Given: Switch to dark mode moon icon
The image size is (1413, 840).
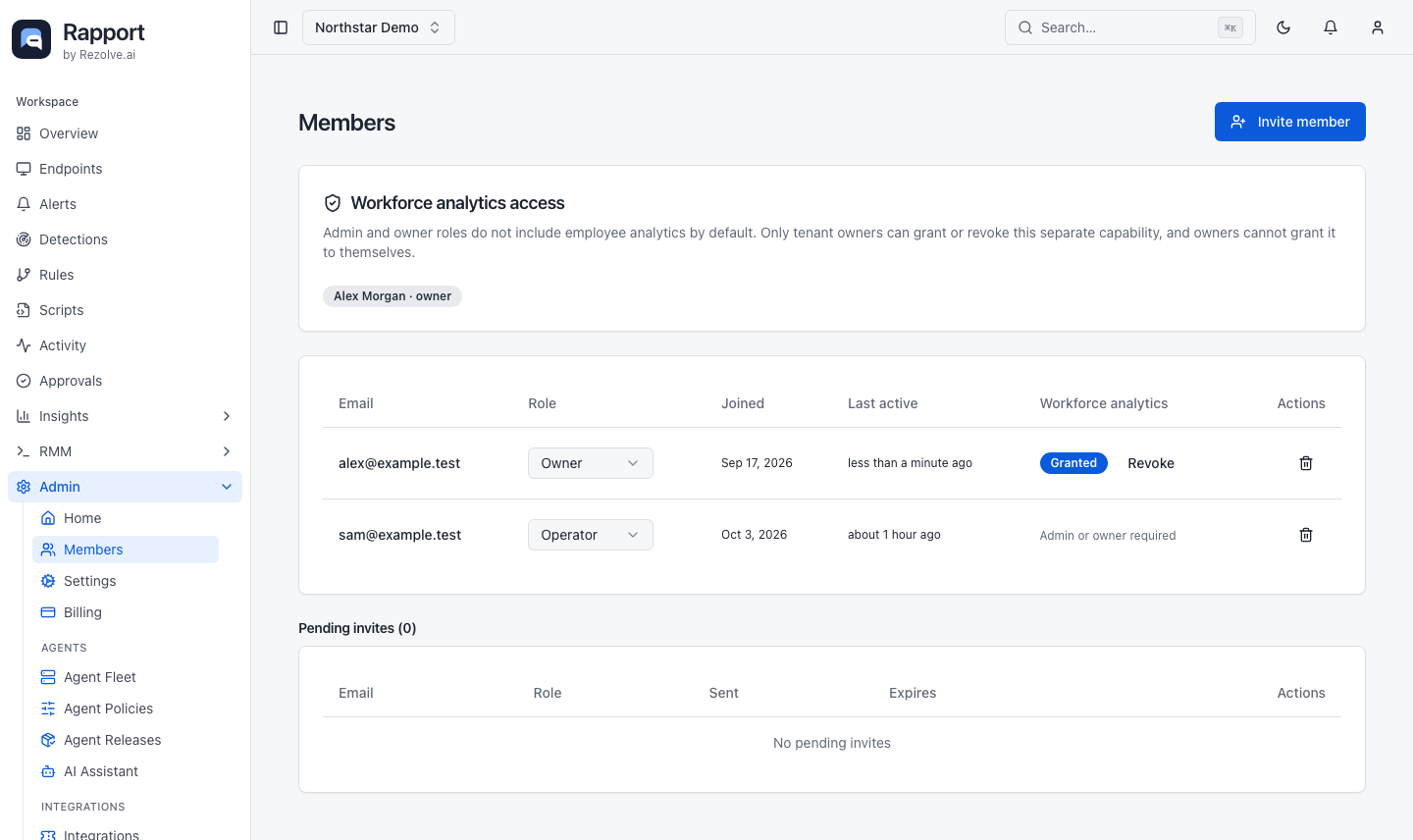Looking at the screenshot, I should (x=1283, y=27).
